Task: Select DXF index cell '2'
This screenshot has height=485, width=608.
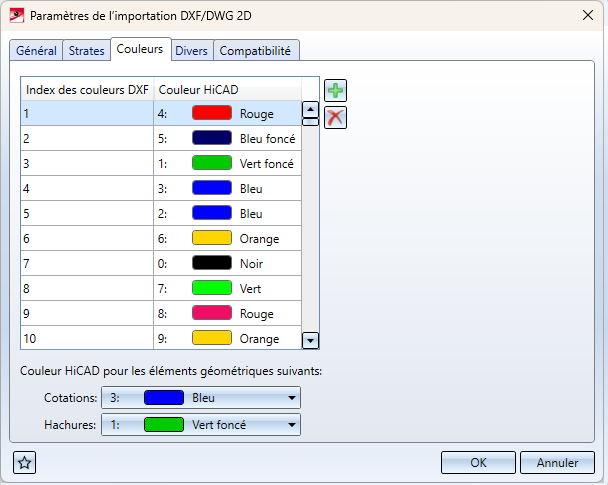Action: pyautogui.click(x=87, y=138)
